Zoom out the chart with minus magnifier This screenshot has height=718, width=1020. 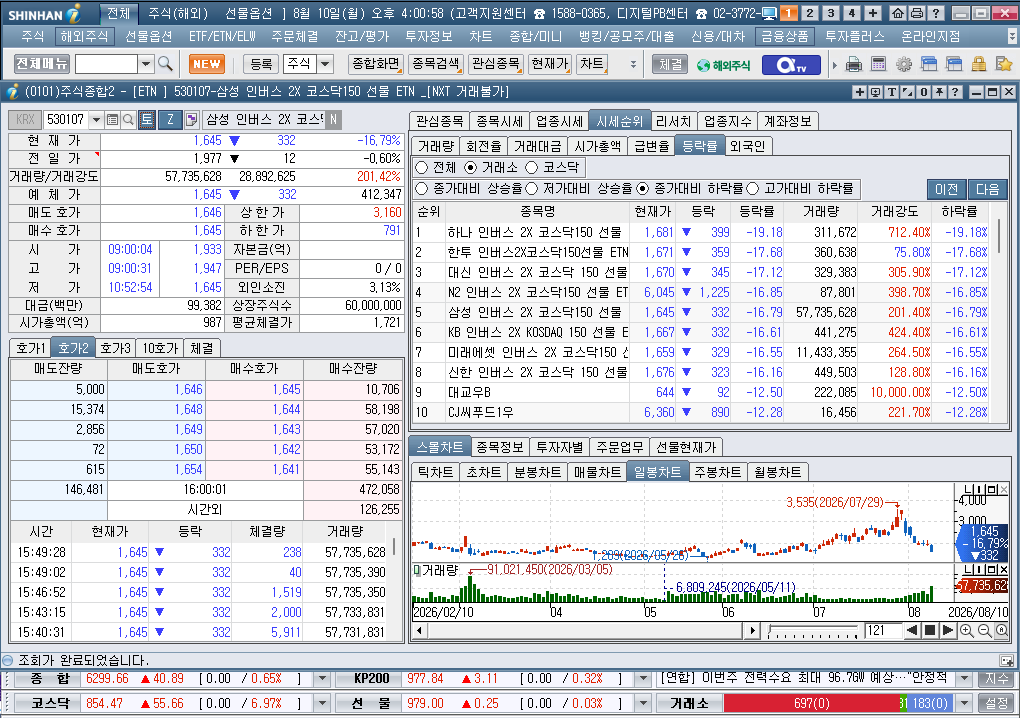click(984, 631)
